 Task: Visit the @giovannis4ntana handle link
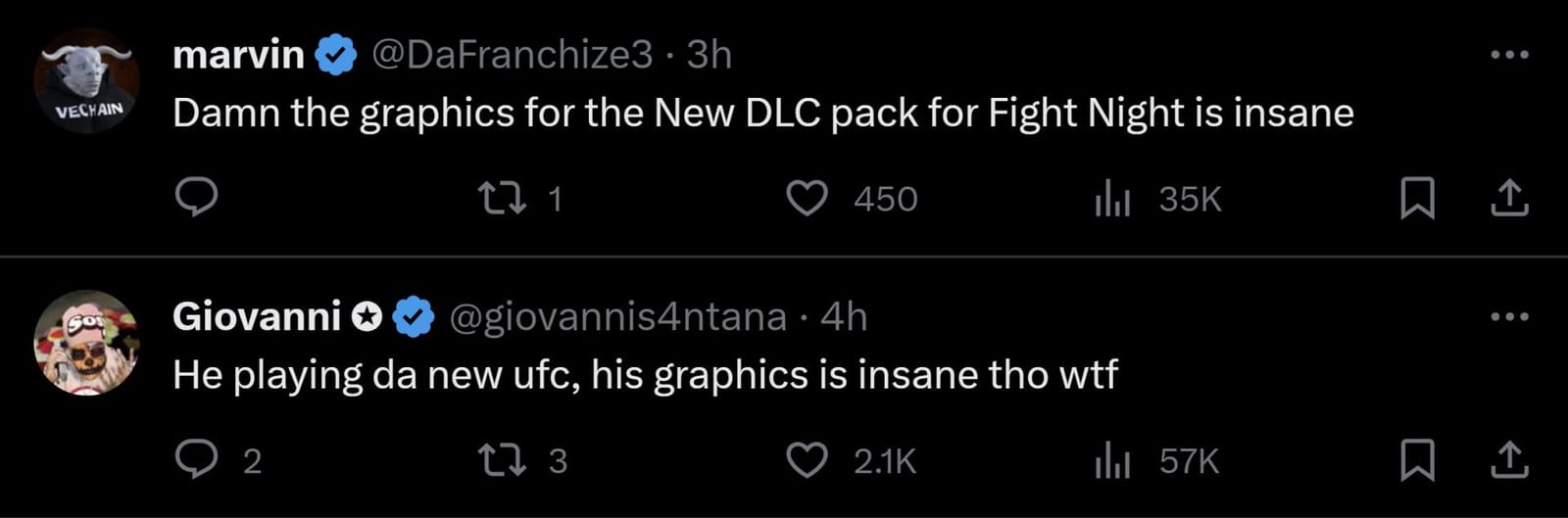point(617,316)
